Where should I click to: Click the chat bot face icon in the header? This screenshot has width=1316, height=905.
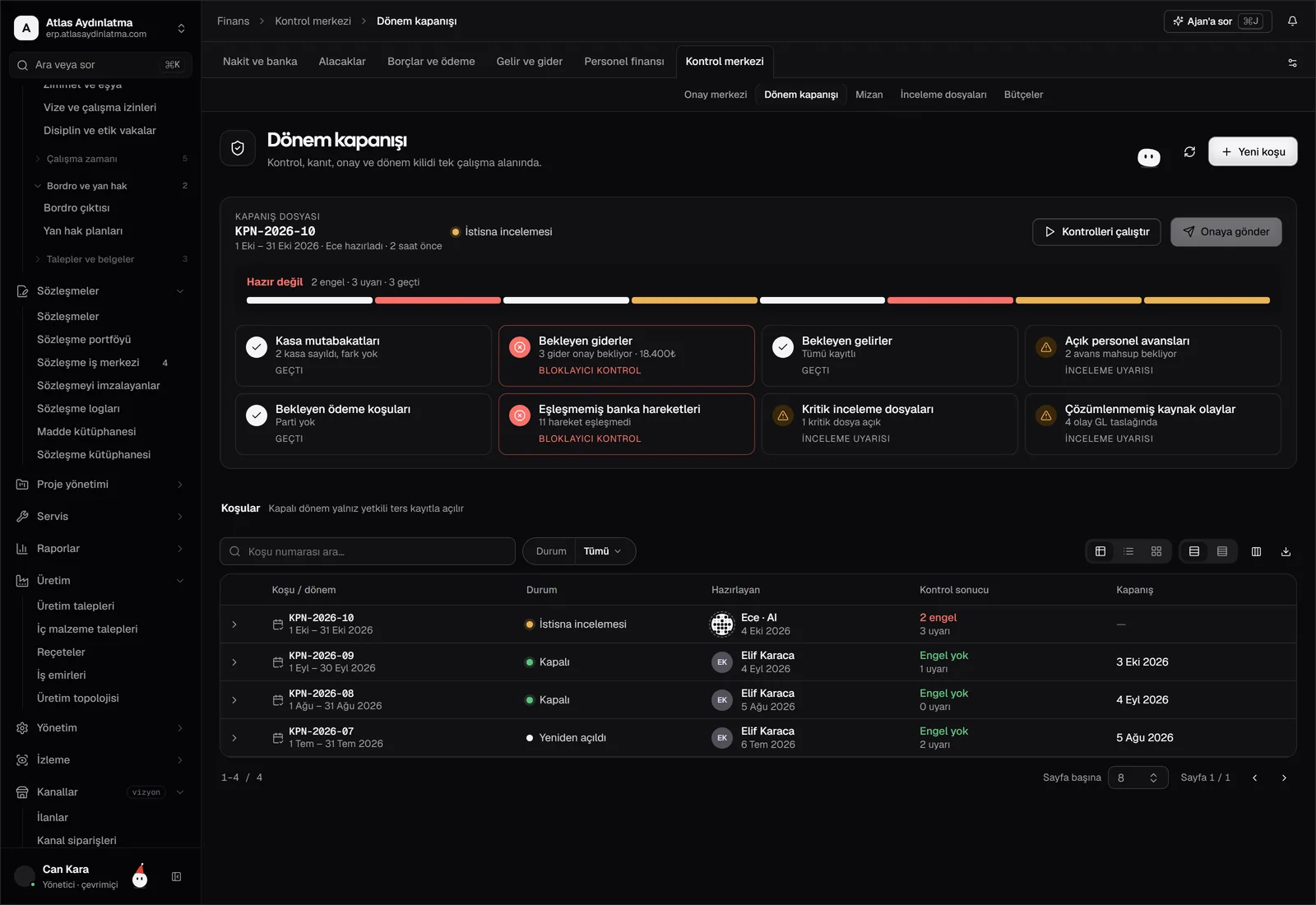(1149, 157)
